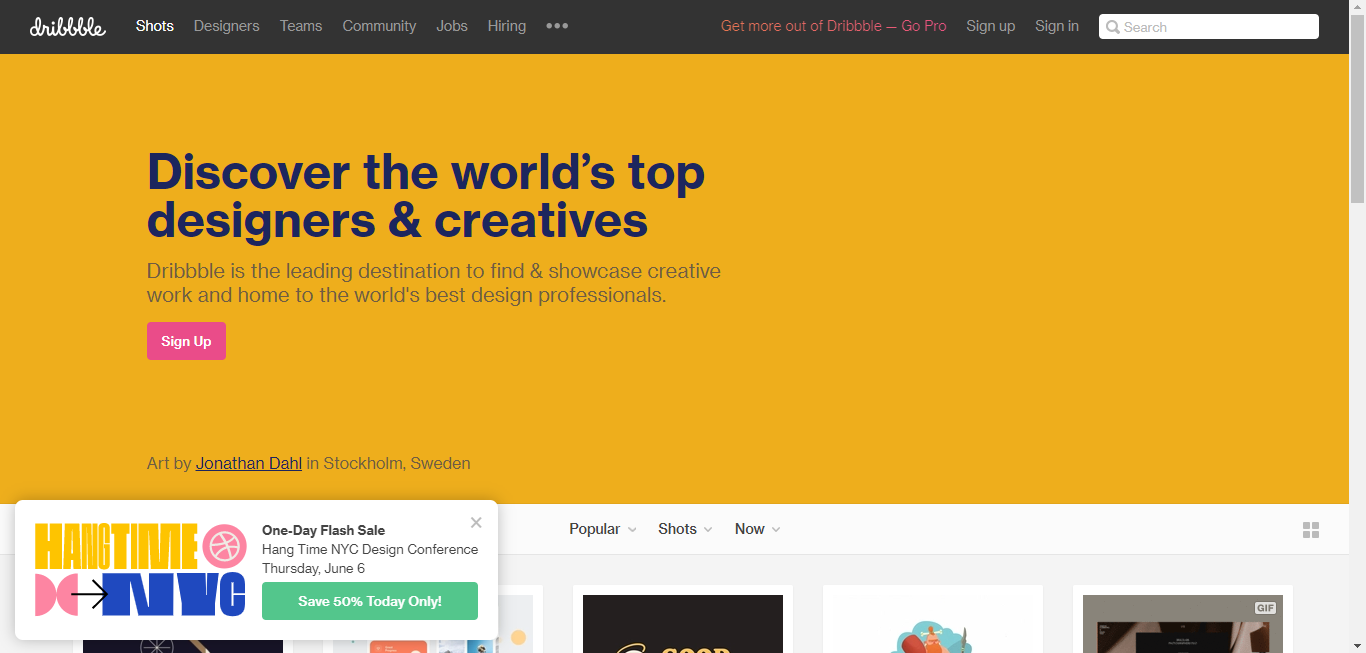Click the pink Sign Up button
The image size is (1366, 653).
[x=186, y=341]
